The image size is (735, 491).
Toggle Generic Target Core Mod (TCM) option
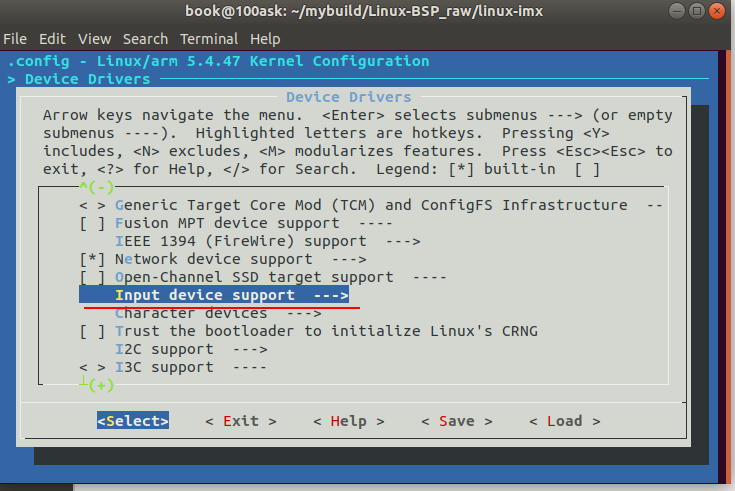92,205
